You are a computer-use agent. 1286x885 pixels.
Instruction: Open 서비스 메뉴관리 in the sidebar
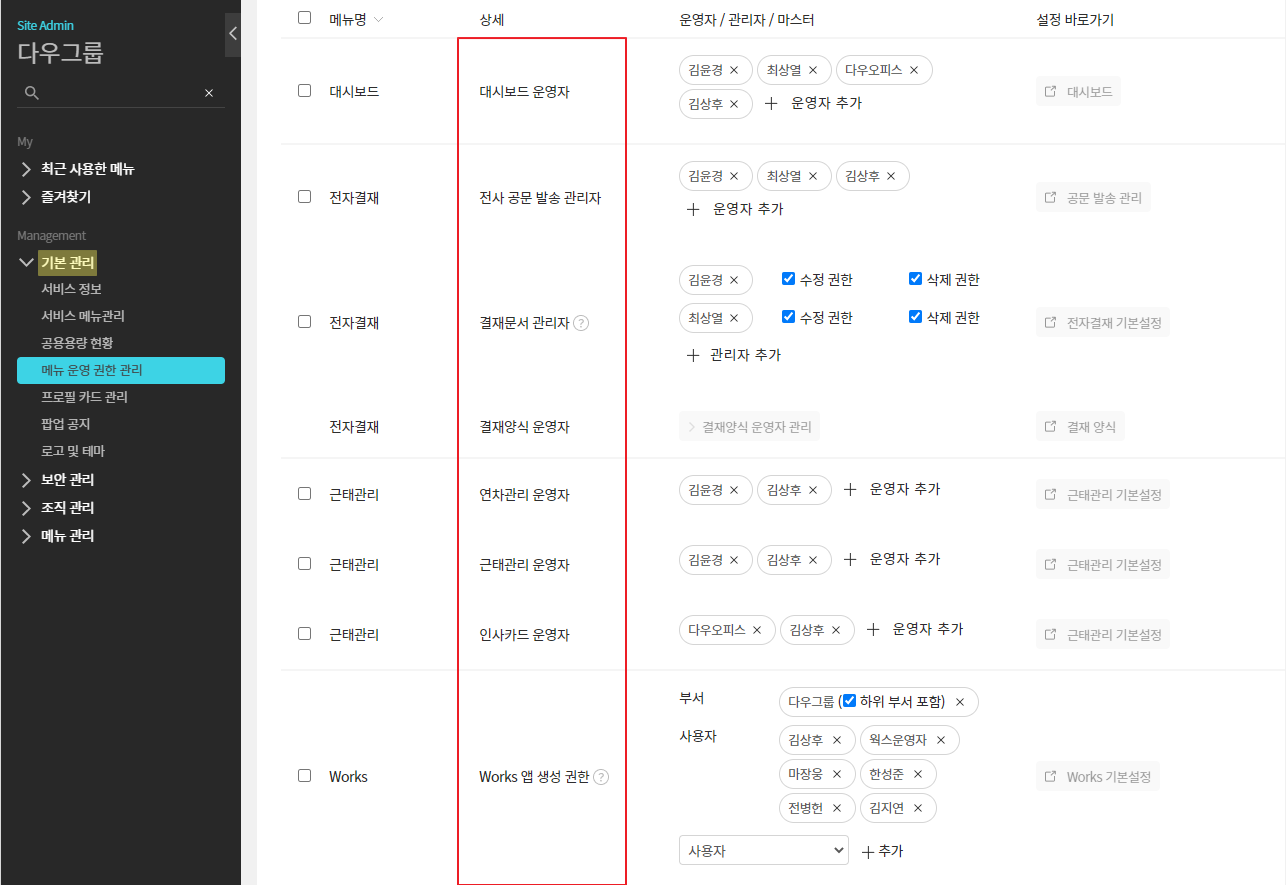coord(83,316)
